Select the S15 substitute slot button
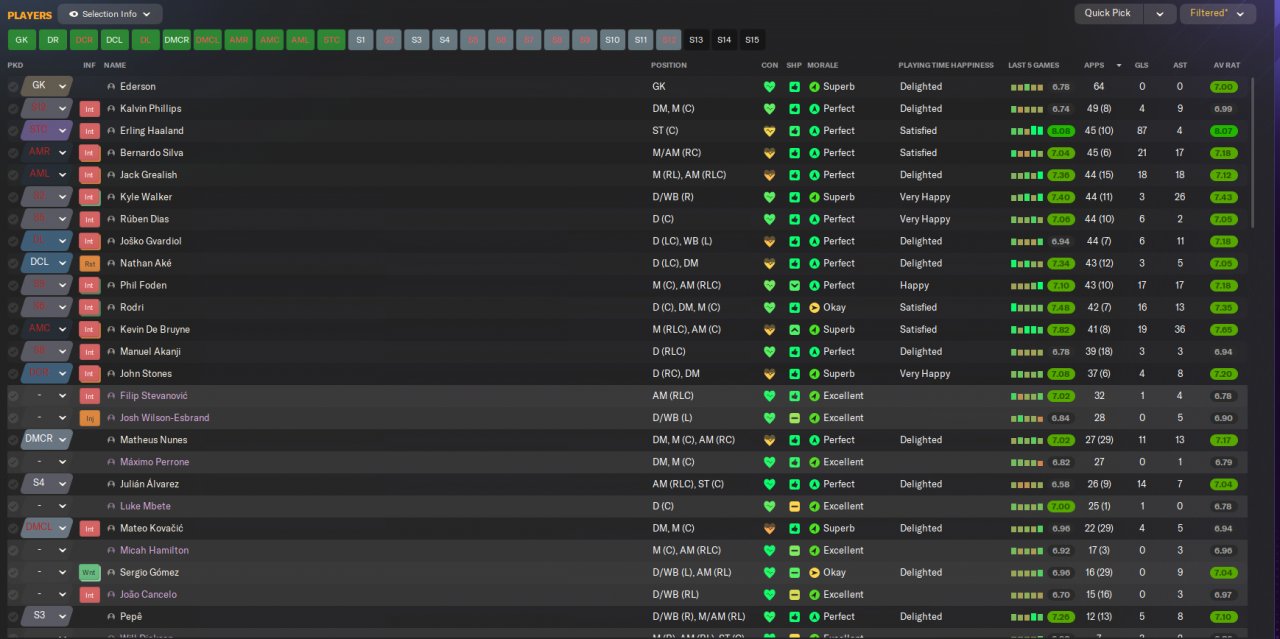 click(752, 40)
